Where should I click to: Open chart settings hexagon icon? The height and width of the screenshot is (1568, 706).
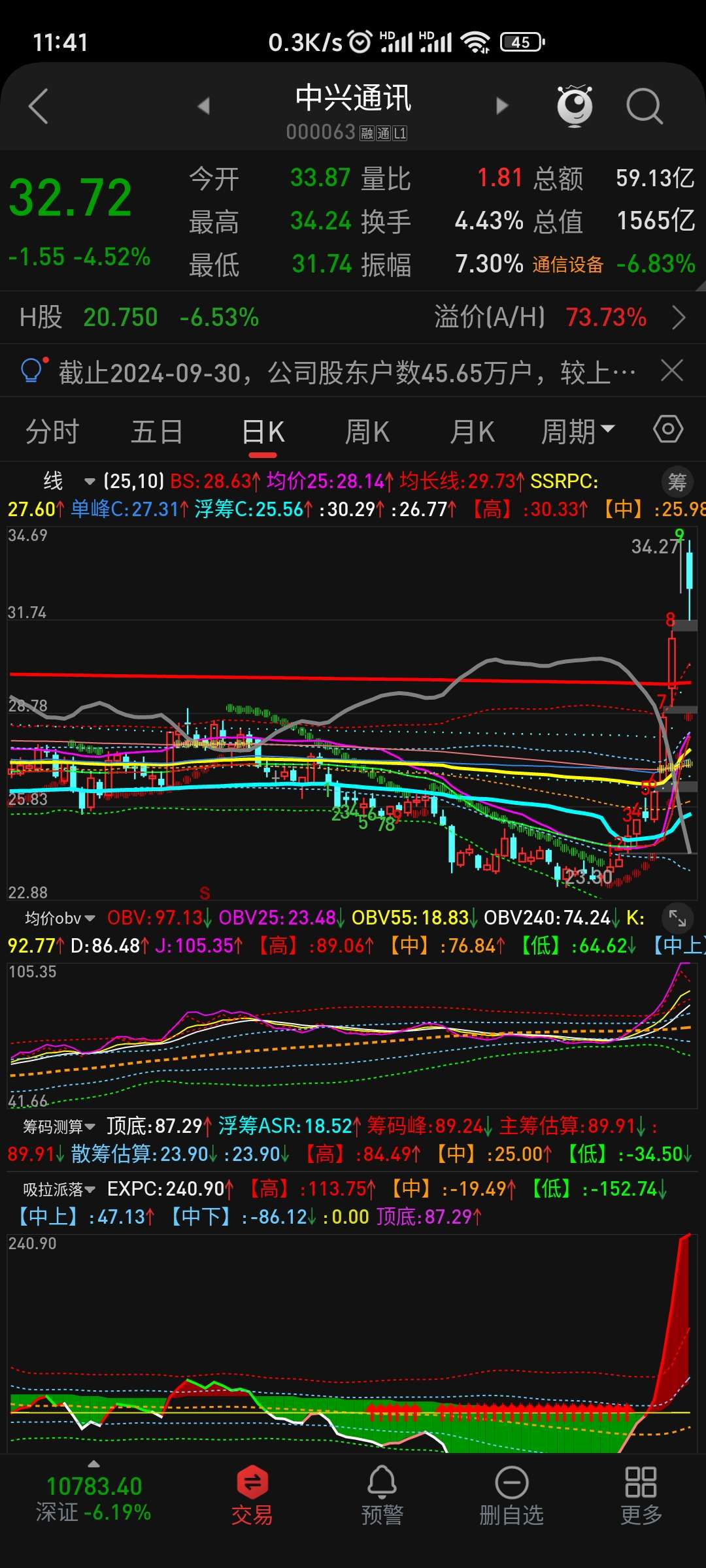coord(668,429)
